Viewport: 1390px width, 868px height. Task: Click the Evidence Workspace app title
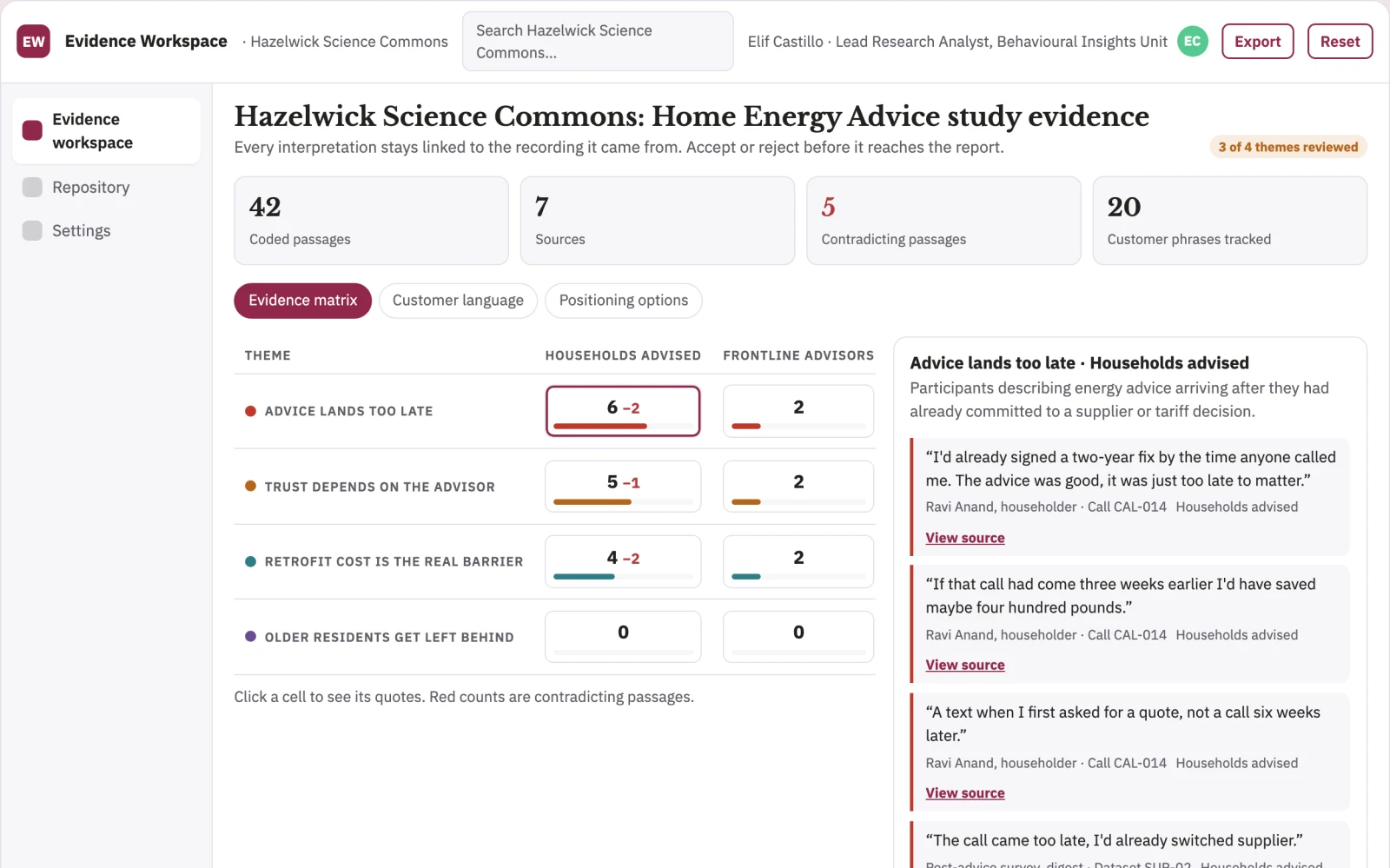pos(146,41)
